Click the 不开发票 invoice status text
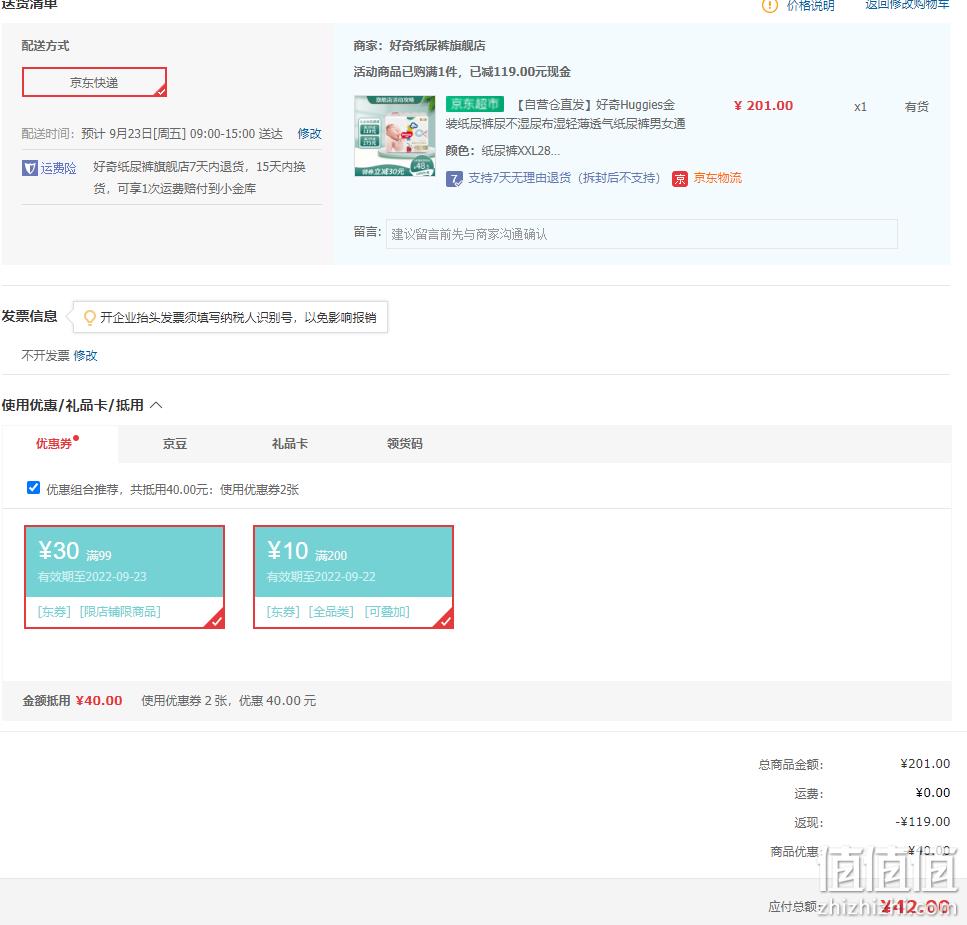Image resolution: width=967 pixels, height=925 pixels. click(46, 355)
